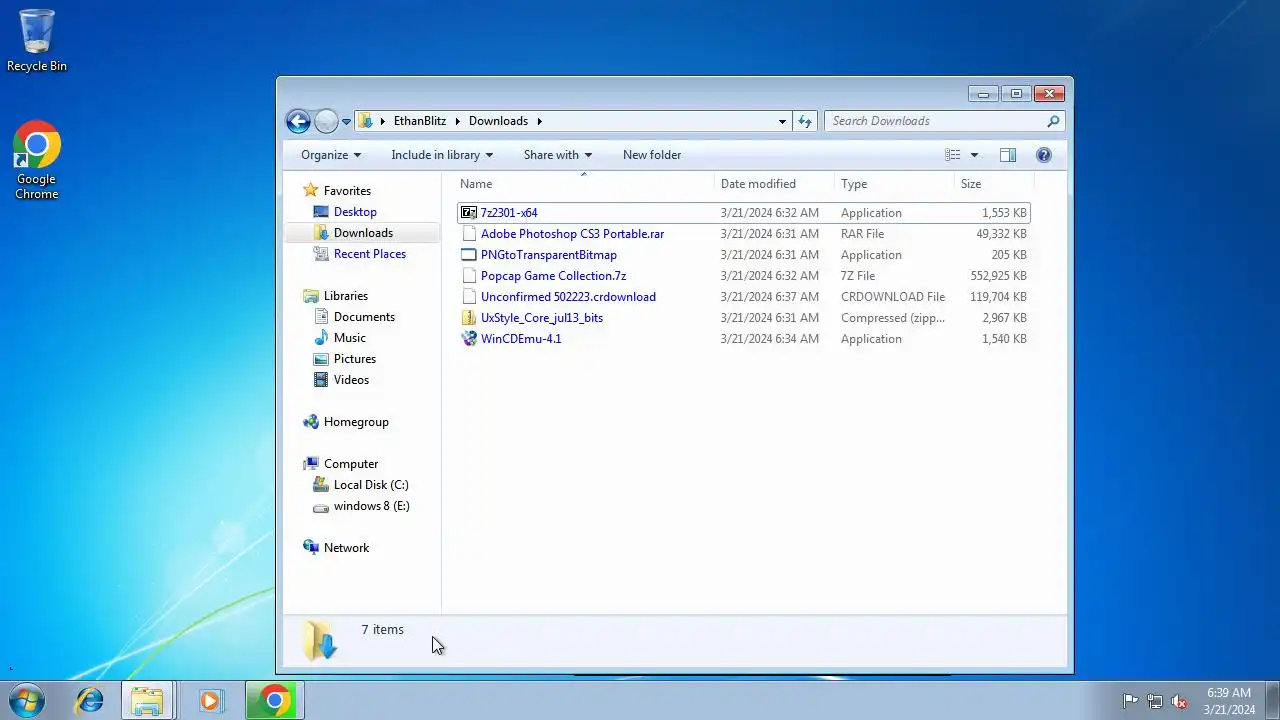1280x720 pixels.
Task: Expand the view options dropdown arrow
Action: pyautogui.click(x=974, y=155)
